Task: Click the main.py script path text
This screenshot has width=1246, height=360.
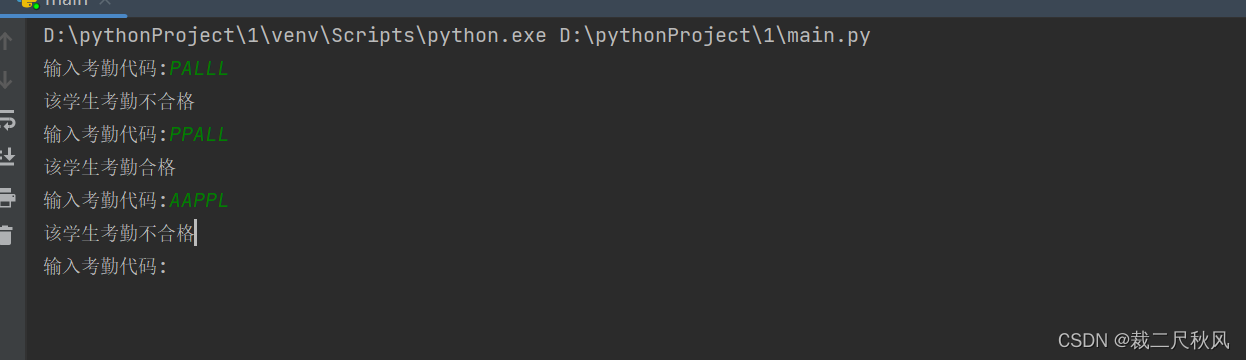Action: tap(714, 36)
